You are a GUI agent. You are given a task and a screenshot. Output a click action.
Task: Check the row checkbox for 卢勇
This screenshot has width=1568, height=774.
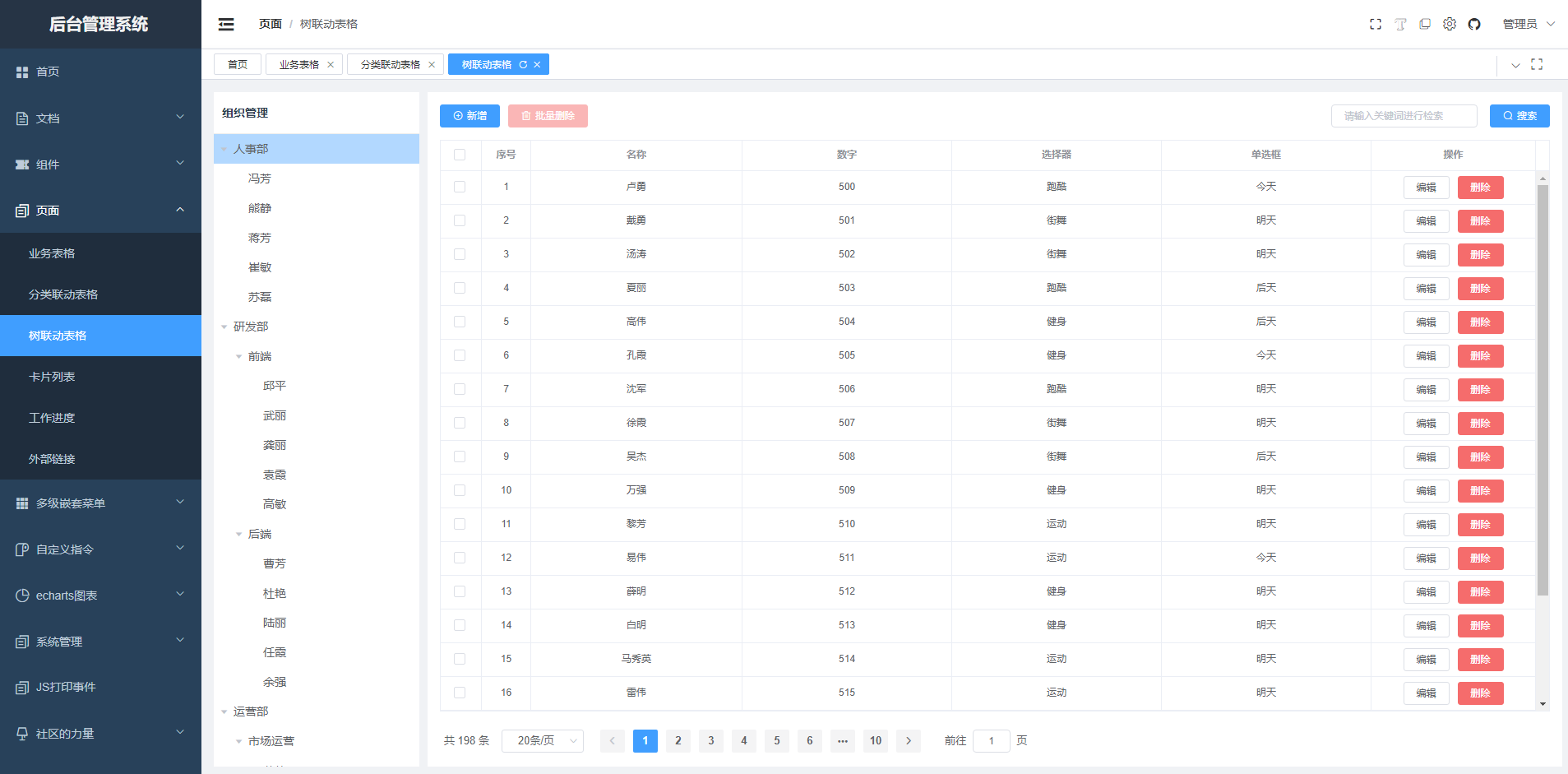(x=460, y=187)
